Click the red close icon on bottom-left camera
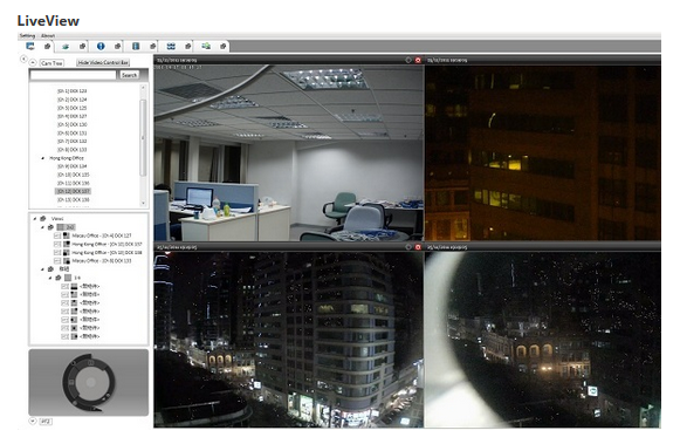Screen dimensions: 680x444 (x=418, y=245)
